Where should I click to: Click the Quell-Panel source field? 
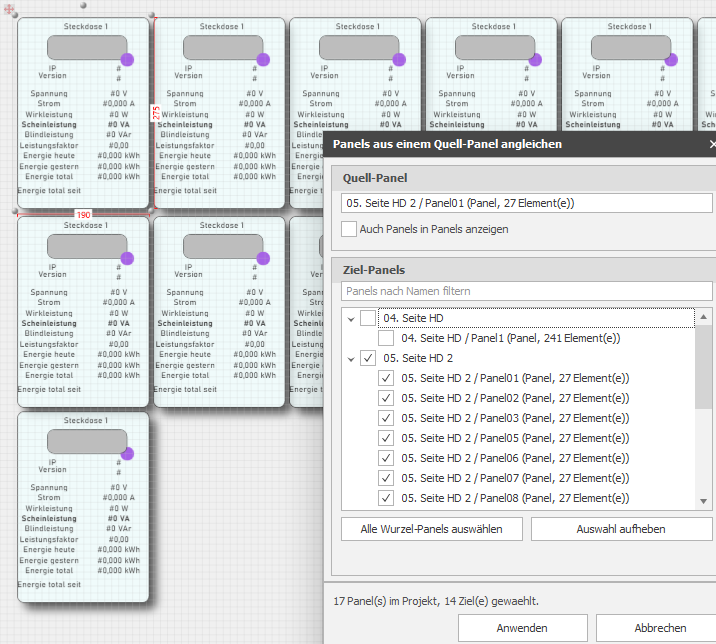pos(526,203)
